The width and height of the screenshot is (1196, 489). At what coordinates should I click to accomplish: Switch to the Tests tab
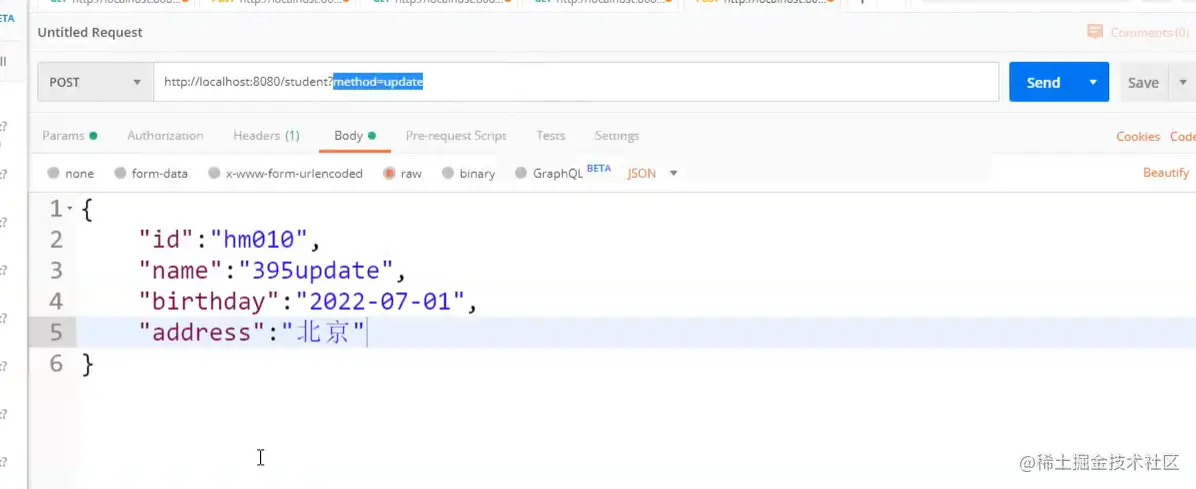click(x=550, y=136)
